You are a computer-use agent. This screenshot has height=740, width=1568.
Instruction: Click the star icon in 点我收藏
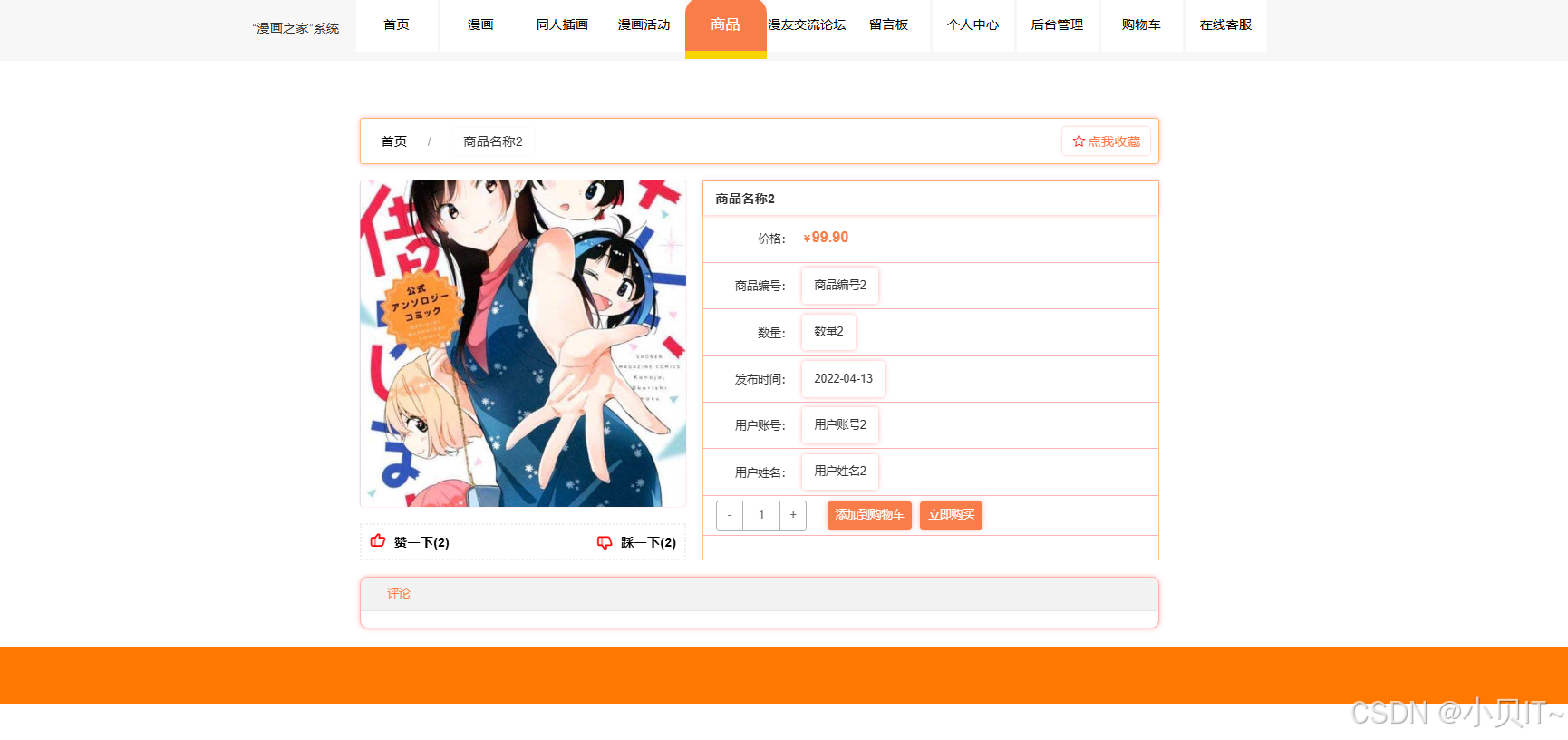(1079, 141)
